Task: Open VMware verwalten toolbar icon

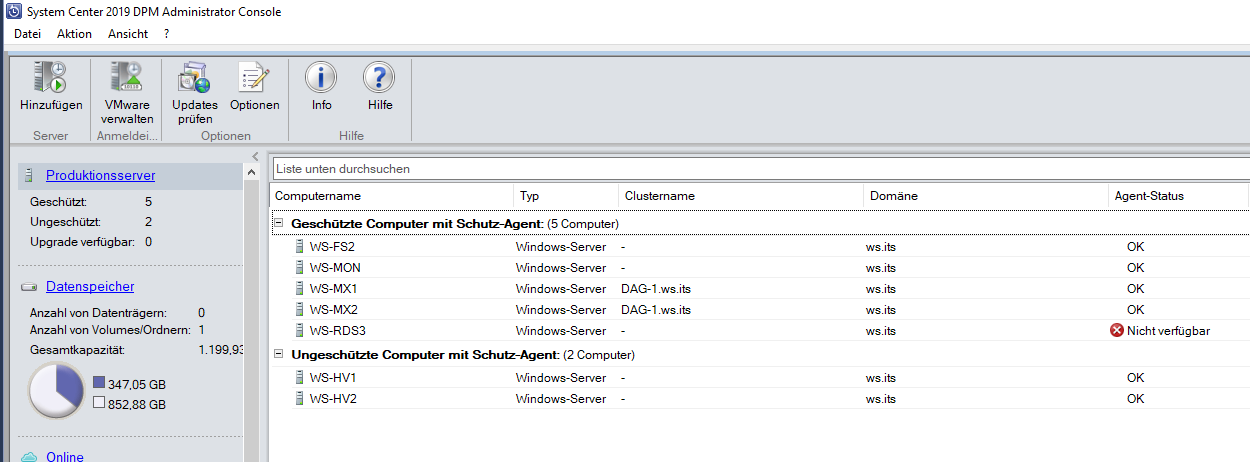Action: pyautogui.click(x=127, y=77)
